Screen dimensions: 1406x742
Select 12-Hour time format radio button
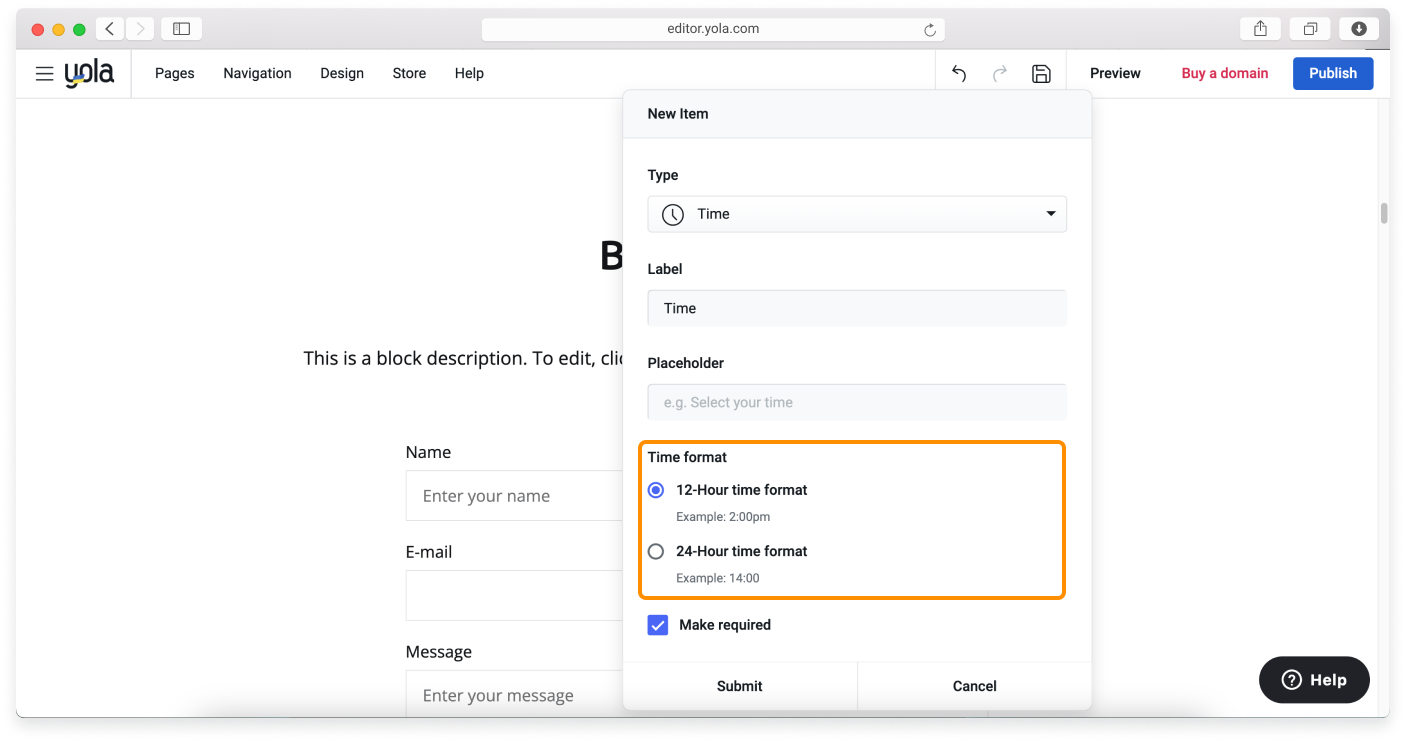pyautogui.click(x=656, y=490)
